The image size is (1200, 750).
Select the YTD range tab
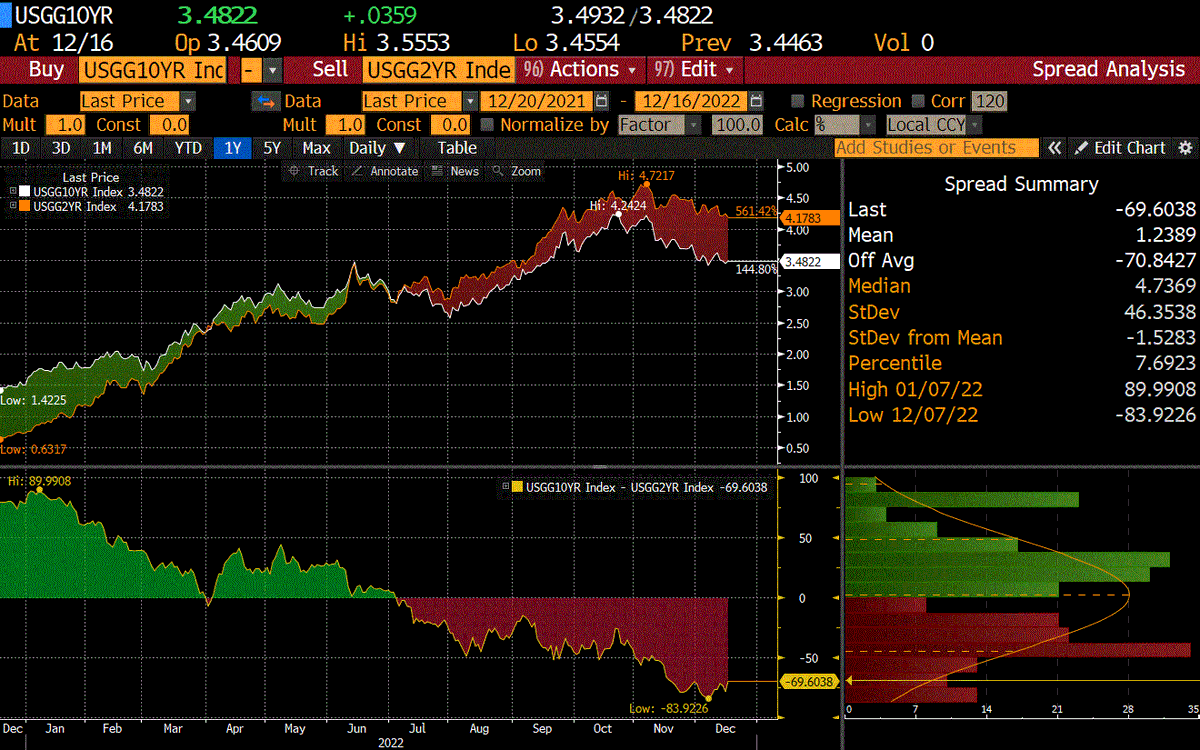click(x=188, y=147)
